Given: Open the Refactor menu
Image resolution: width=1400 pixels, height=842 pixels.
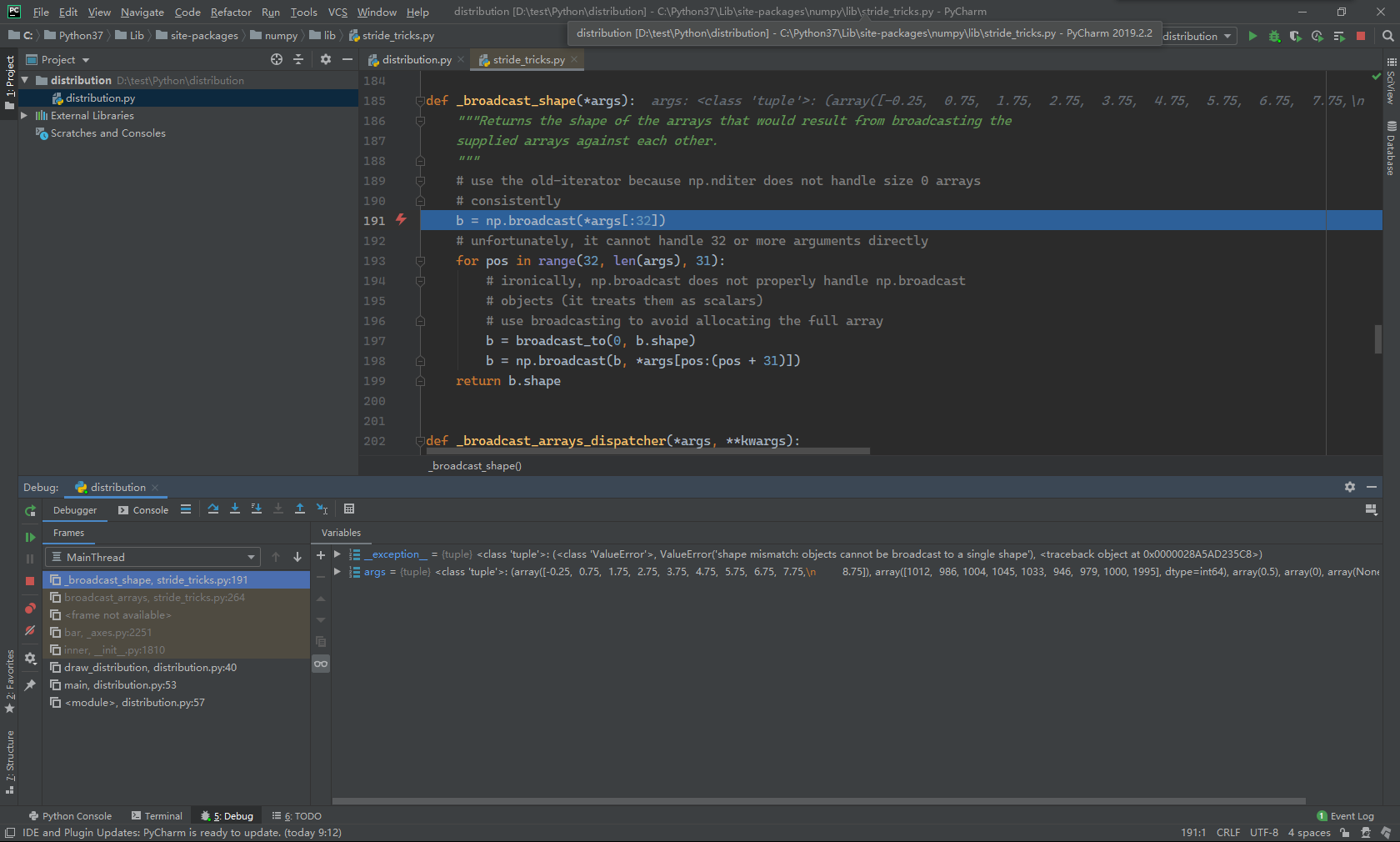Looking at the screenshot, I should click(x=231, y=12).
